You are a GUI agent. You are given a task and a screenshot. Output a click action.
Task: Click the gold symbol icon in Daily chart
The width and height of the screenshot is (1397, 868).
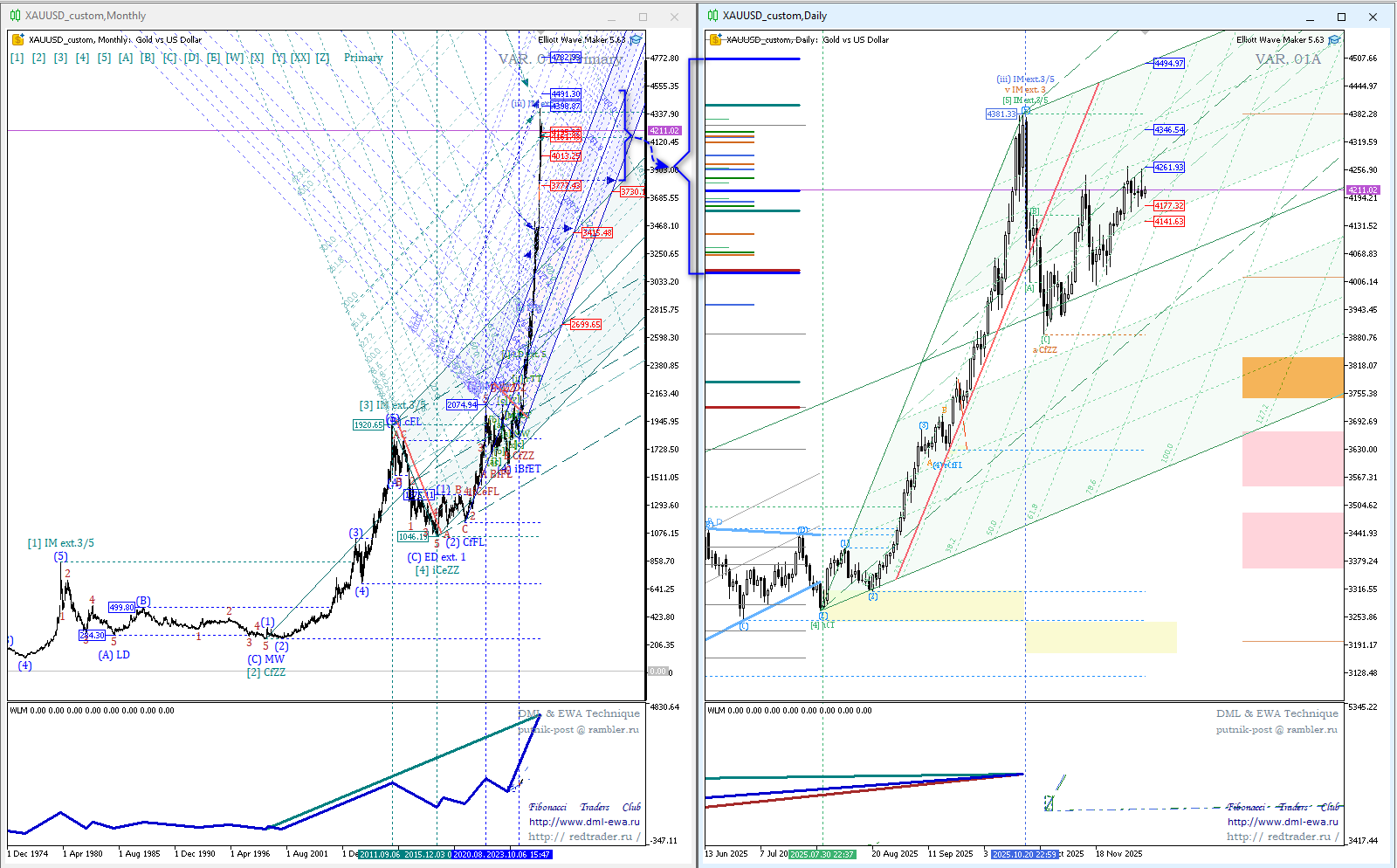tap(716, 39)
